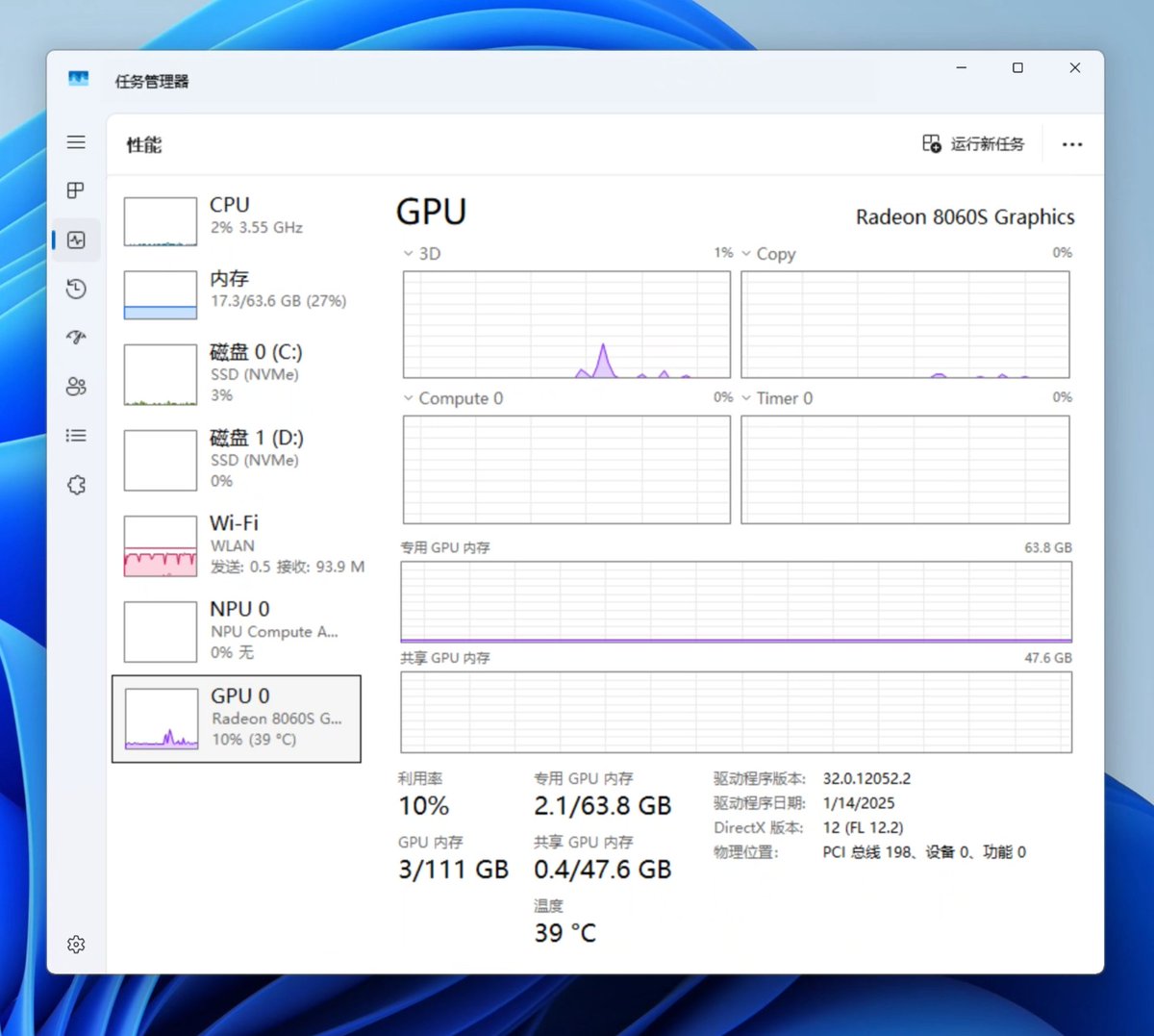The height and width of the screenshot is (1036, 1154).
Task: Select the 内存 memory entry
Action: coord(237,294)
